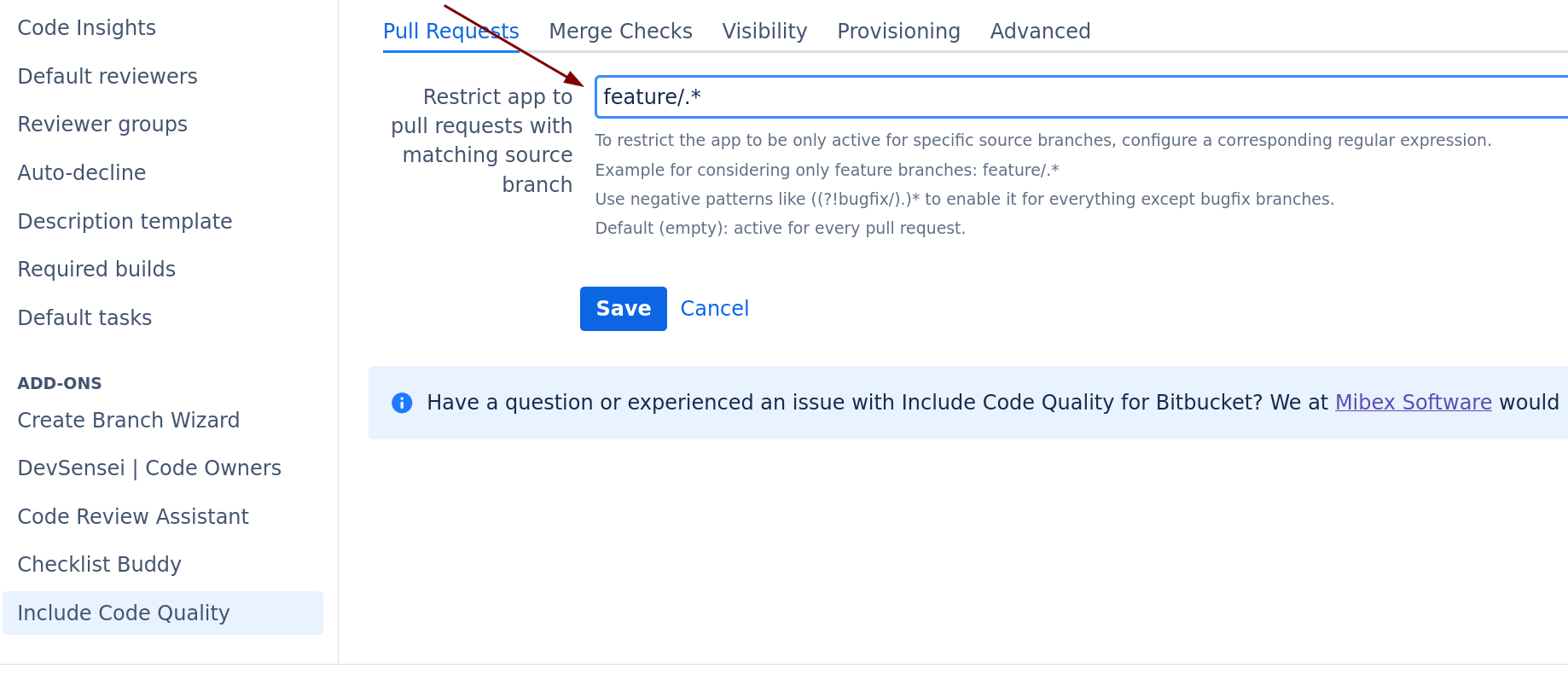
Task: Open the Create Branch Wizard add-on
Action: point(129,421)
